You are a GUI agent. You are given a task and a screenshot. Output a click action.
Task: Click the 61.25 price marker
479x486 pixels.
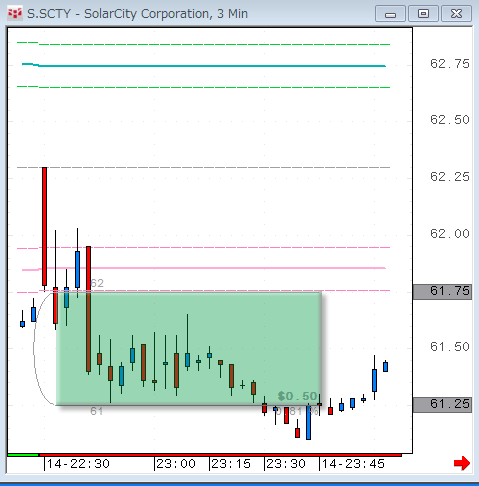442,405
